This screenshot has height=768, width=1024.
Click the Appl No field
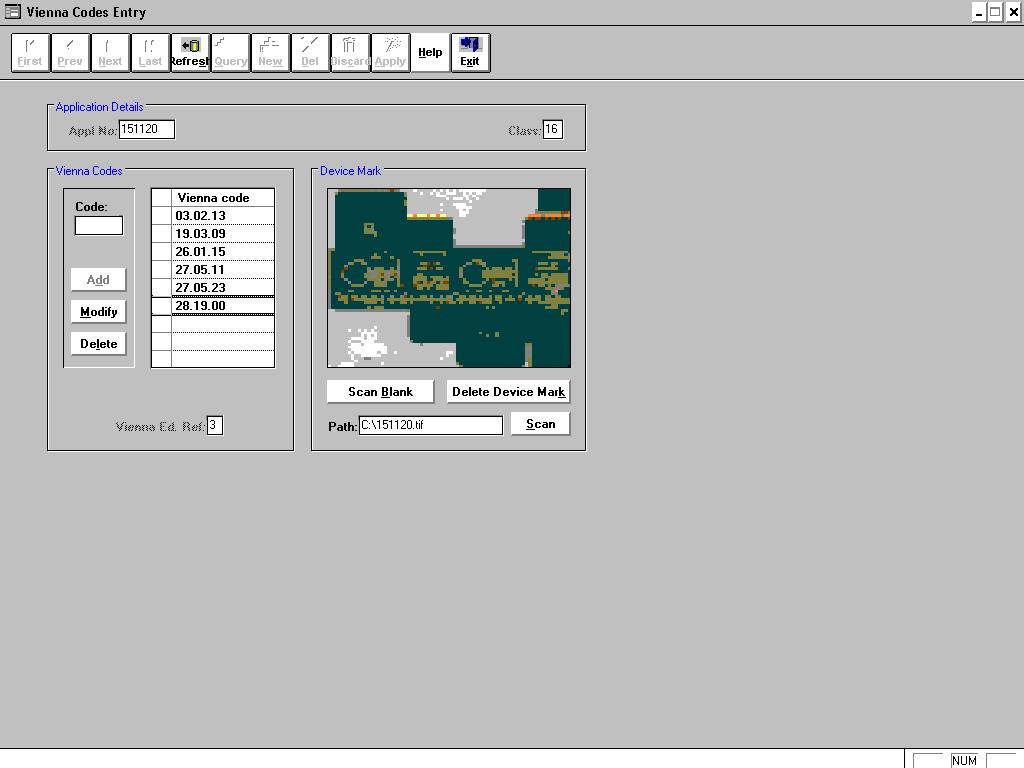pos(146,129)
